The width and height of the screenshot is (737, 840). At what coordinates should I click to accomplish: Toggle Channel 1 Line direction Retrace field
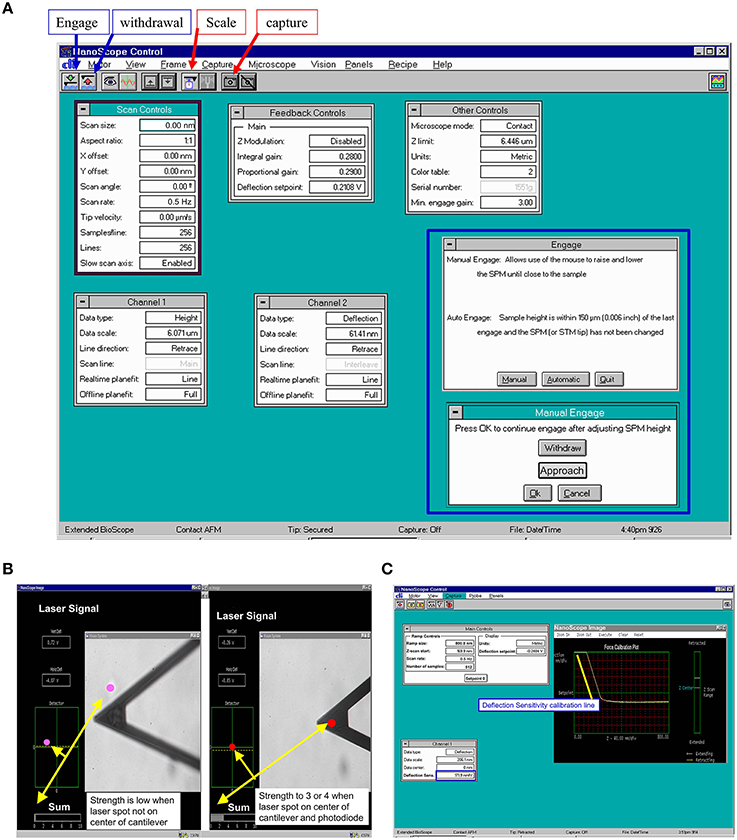173,348
